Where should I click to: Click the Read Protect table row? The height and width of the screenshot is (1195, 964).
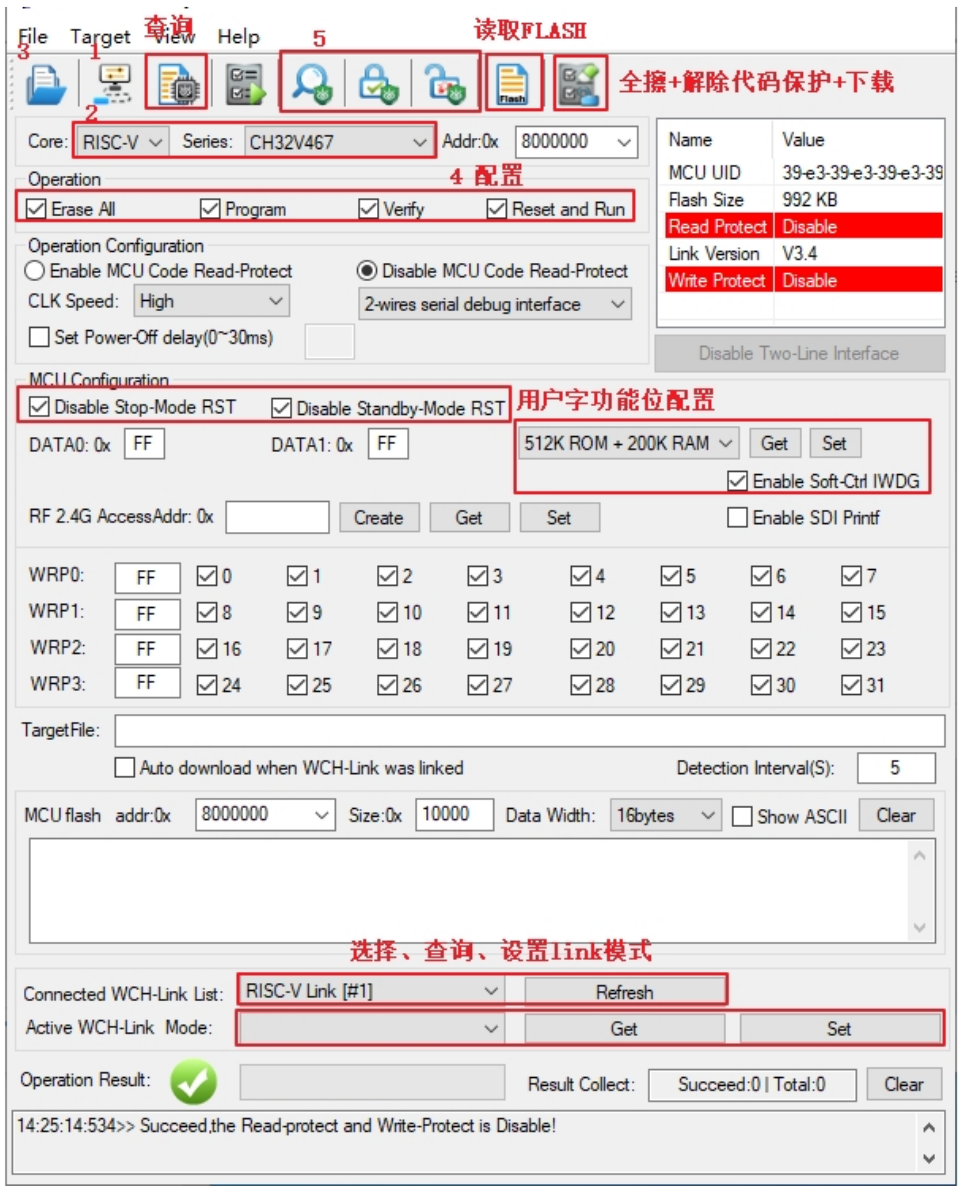point(804,226)
